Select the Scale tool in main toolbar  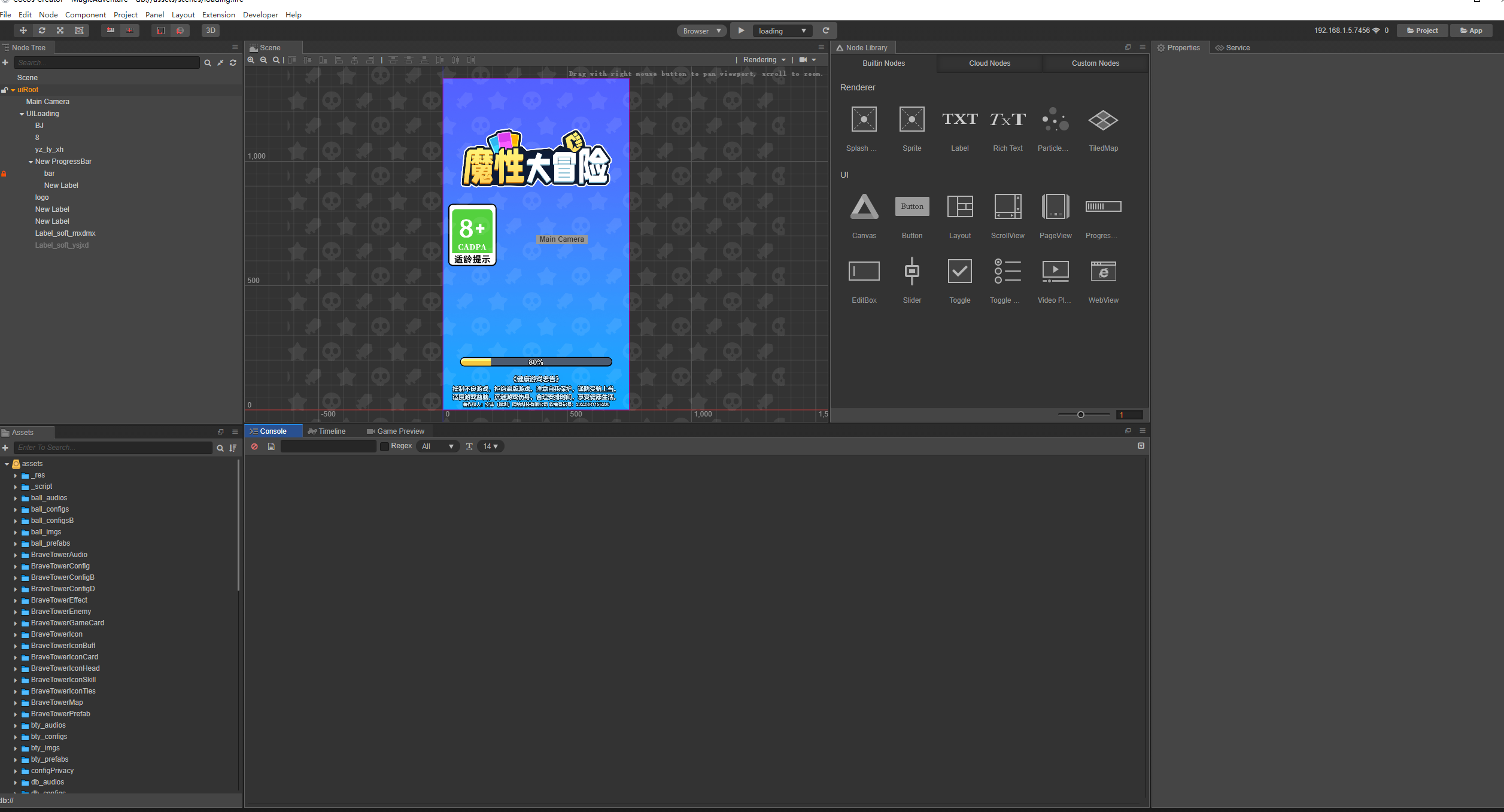[x=60, y=31]
